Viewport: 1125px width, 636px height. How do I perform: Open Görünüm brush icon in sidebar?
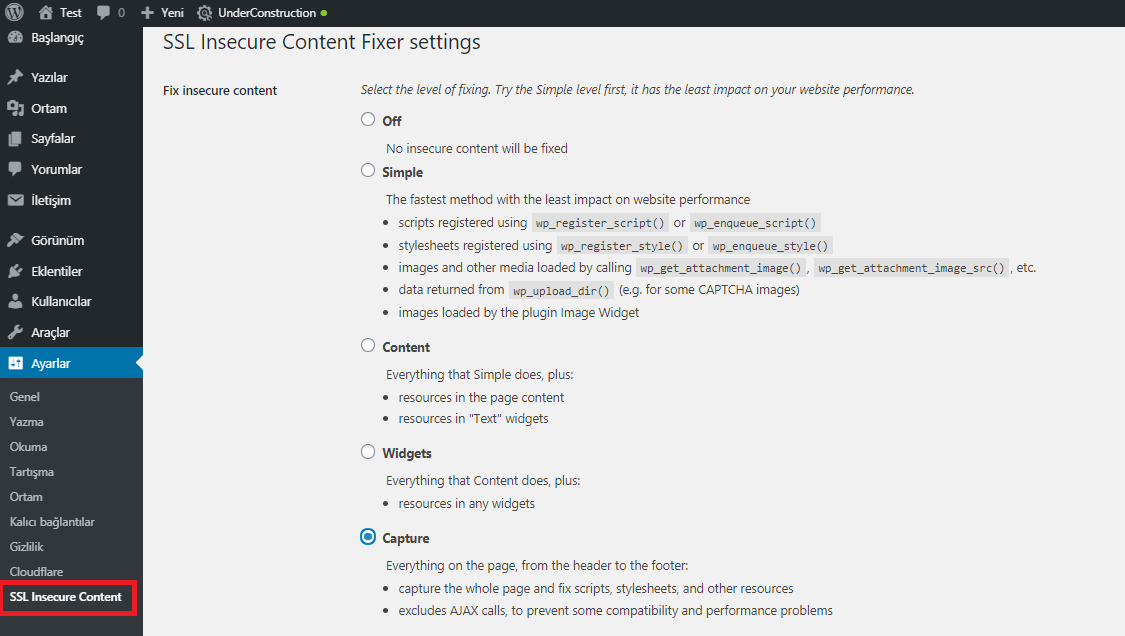[x=15, y=240]
